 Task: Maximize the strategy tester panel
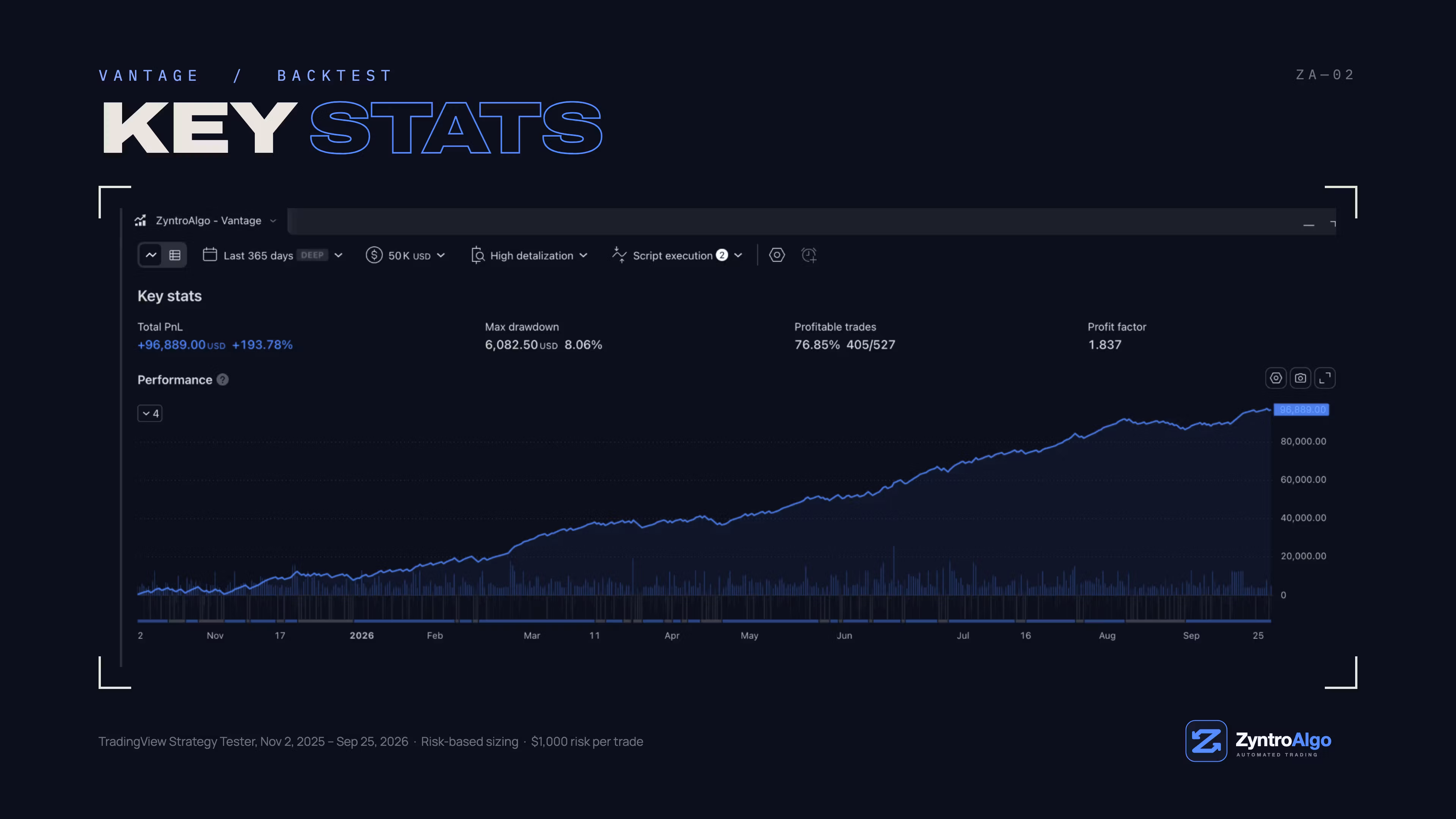(x=1333, y=224)
